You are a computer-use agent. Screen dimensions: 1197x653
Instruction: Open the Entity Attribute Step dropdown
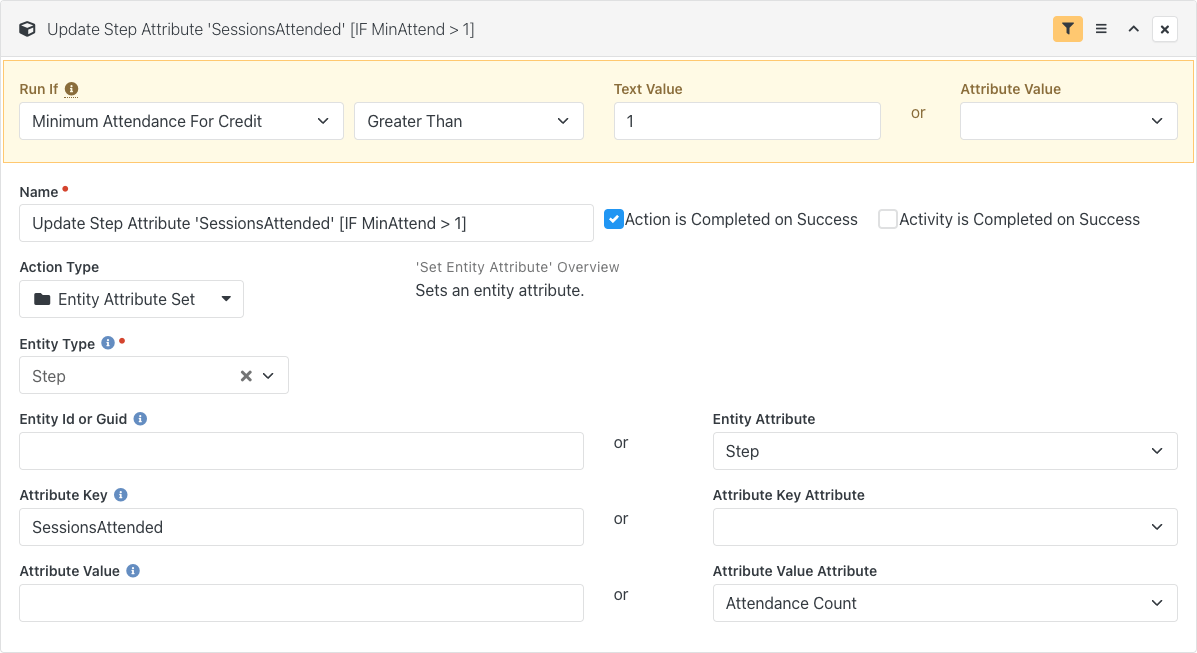pos(945,451)
